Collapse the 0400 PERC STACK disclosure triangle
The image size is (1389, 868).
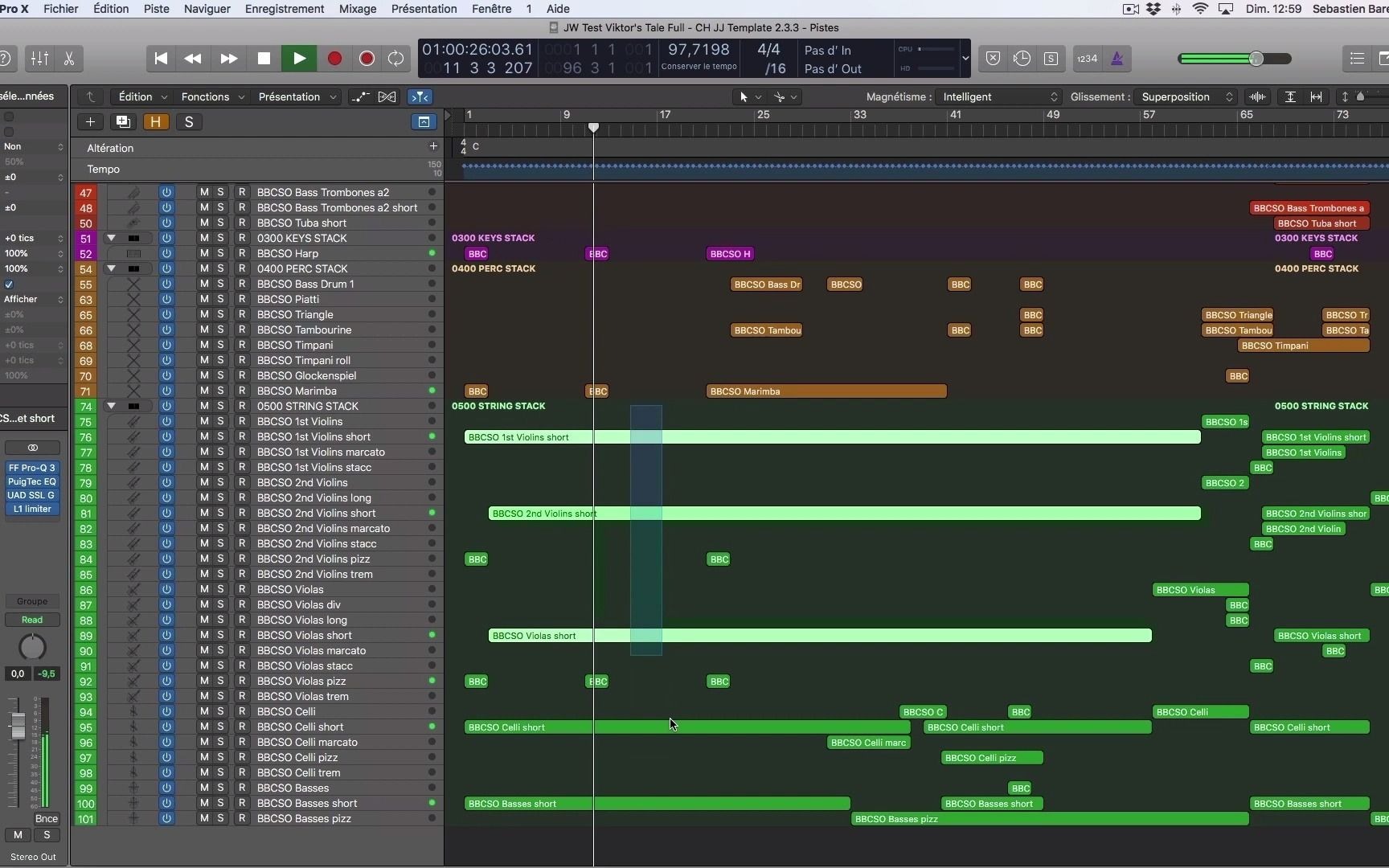coord(112,268)
